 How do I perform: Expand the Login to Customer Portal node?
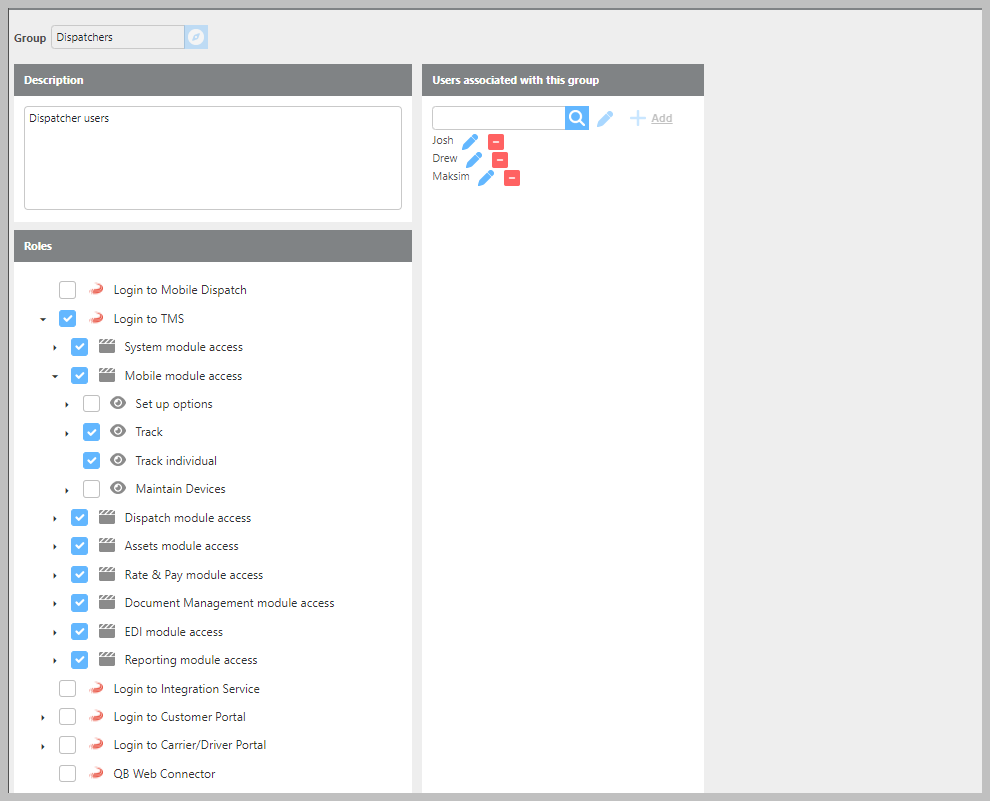42,718
